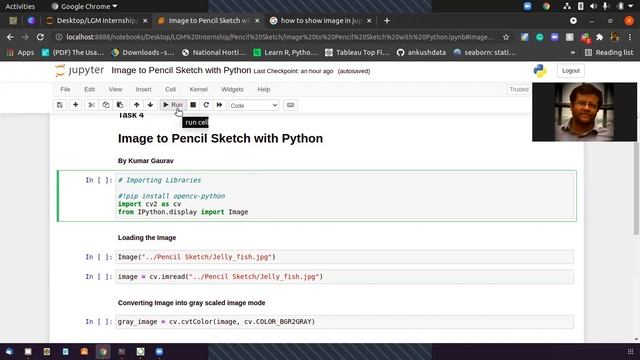
Task: Click the By Kumar Gaurav text
Action: coord(146,161)
